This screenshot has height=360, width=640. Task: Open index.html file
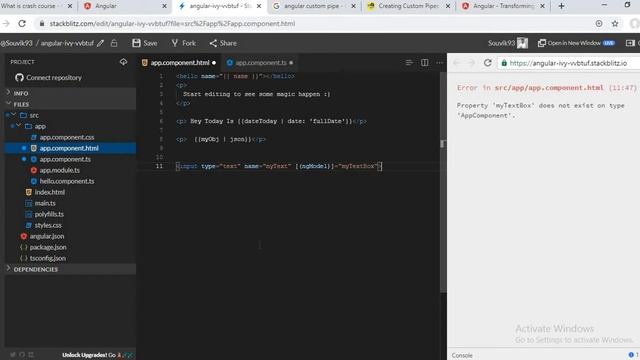(49, 192)
